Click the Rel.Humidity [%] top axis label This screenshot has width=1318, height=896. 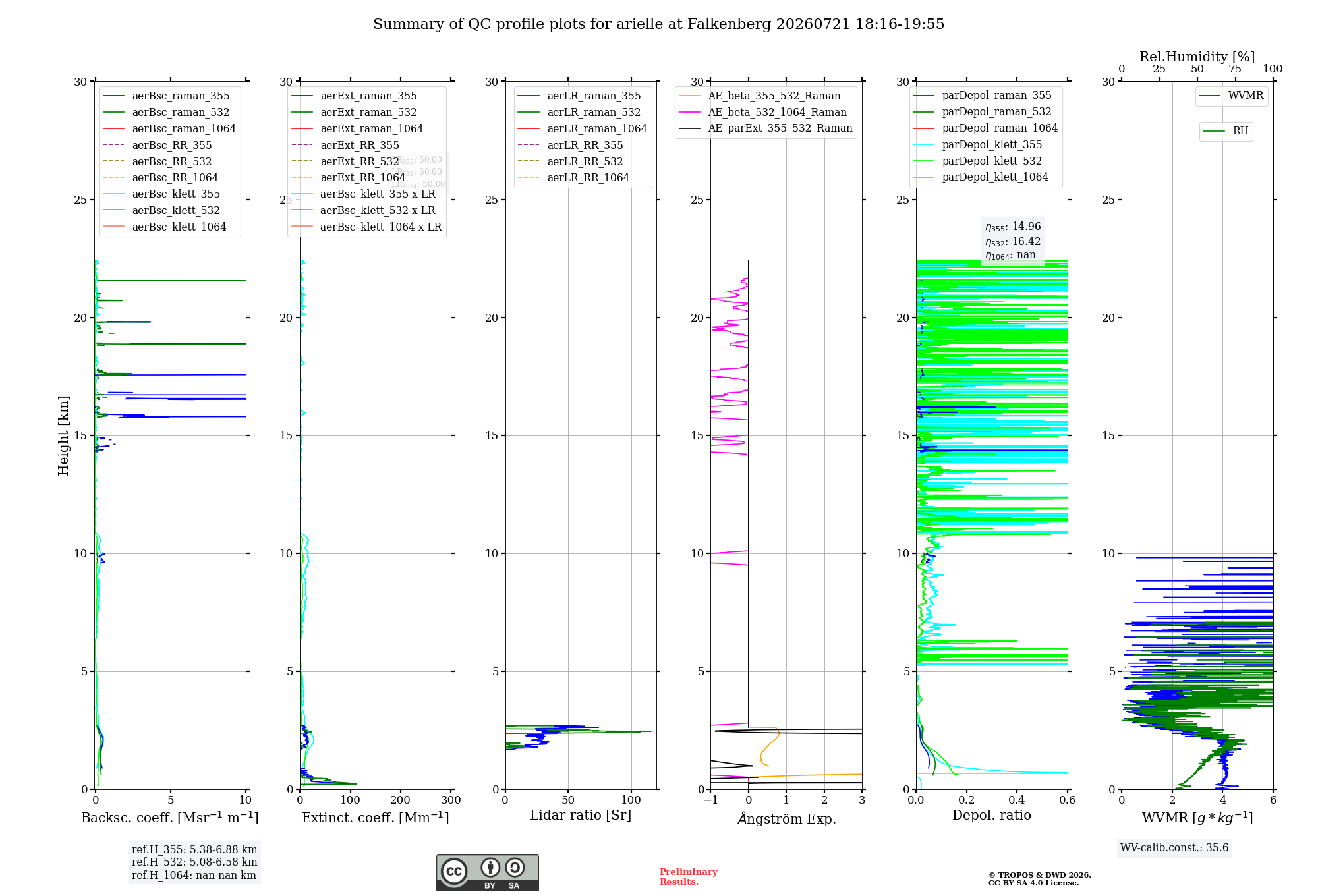1197,57
